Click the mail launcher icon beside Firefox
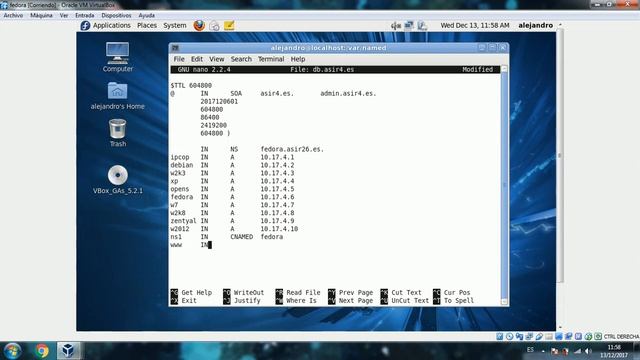Image resolution: width=640 pixels, height=360 pixels. 214,26
